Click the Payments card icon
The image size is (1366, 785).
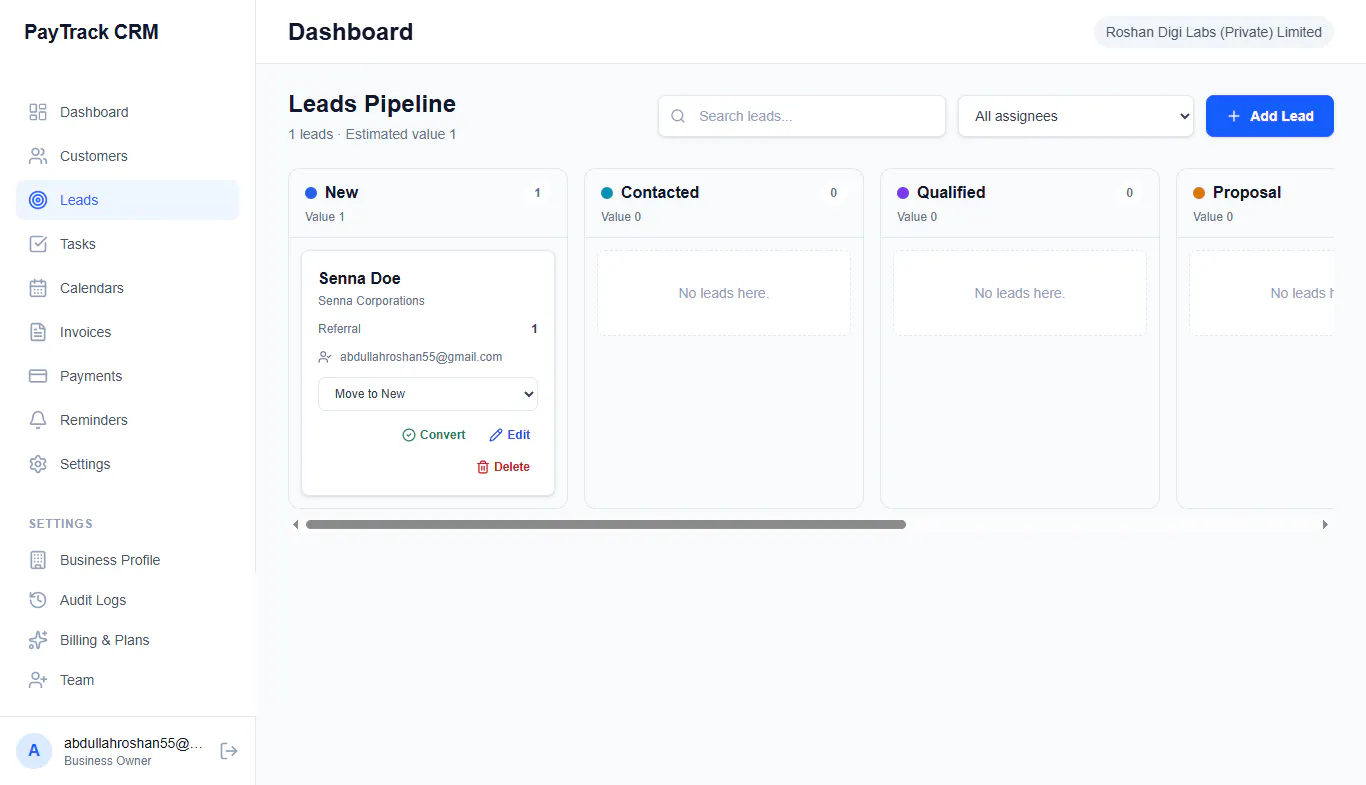tap(38, 376)
